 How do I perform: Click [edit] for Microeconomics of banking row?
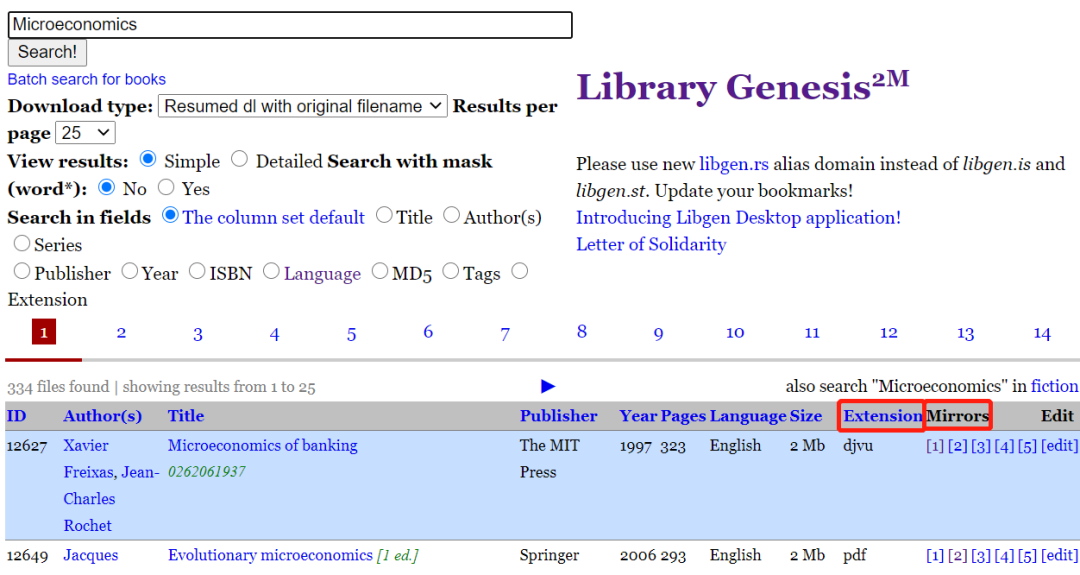[1059, 446]
